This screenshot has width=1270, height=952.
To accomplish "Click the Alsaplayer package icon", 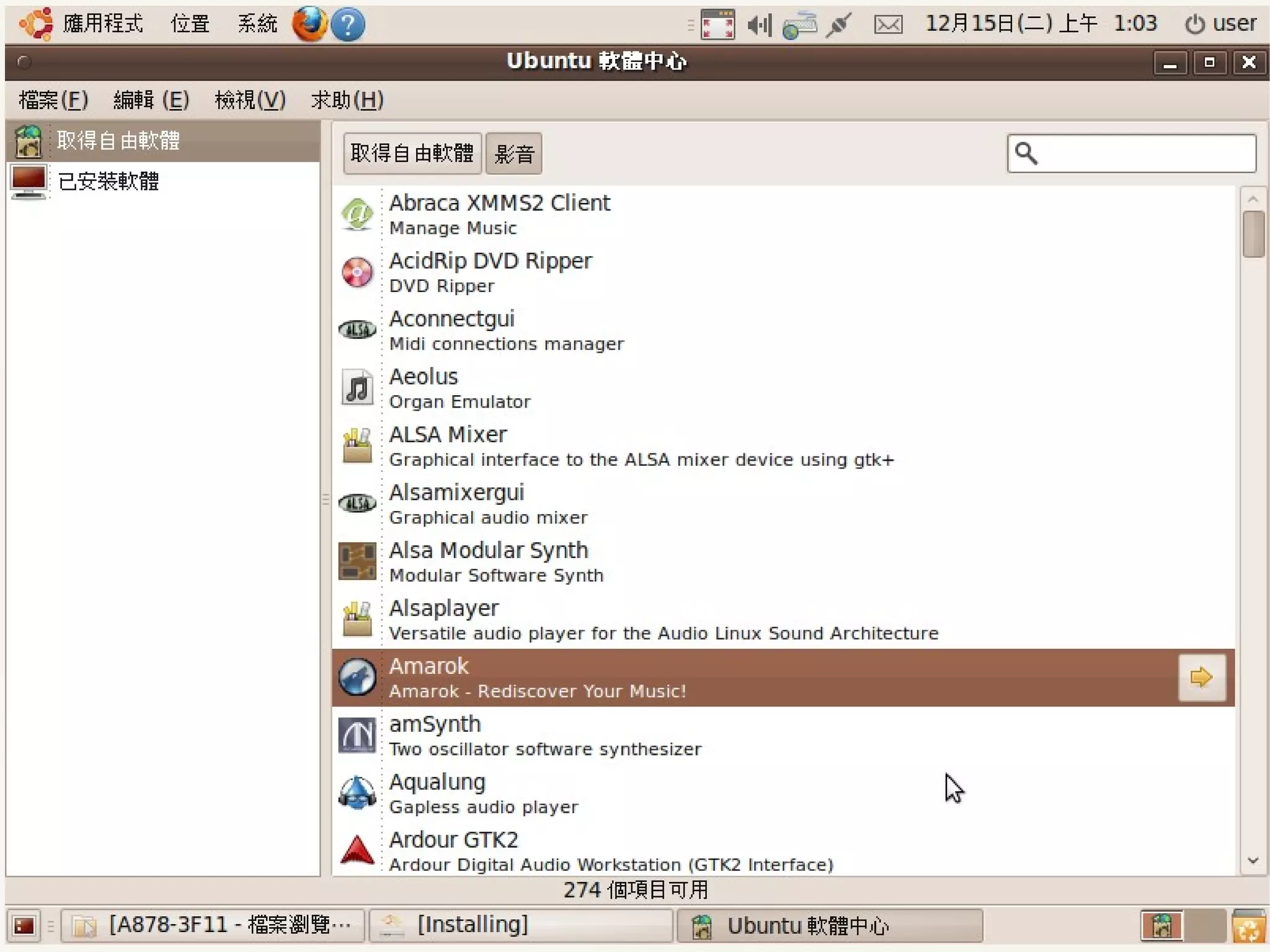I will (357, 620).
